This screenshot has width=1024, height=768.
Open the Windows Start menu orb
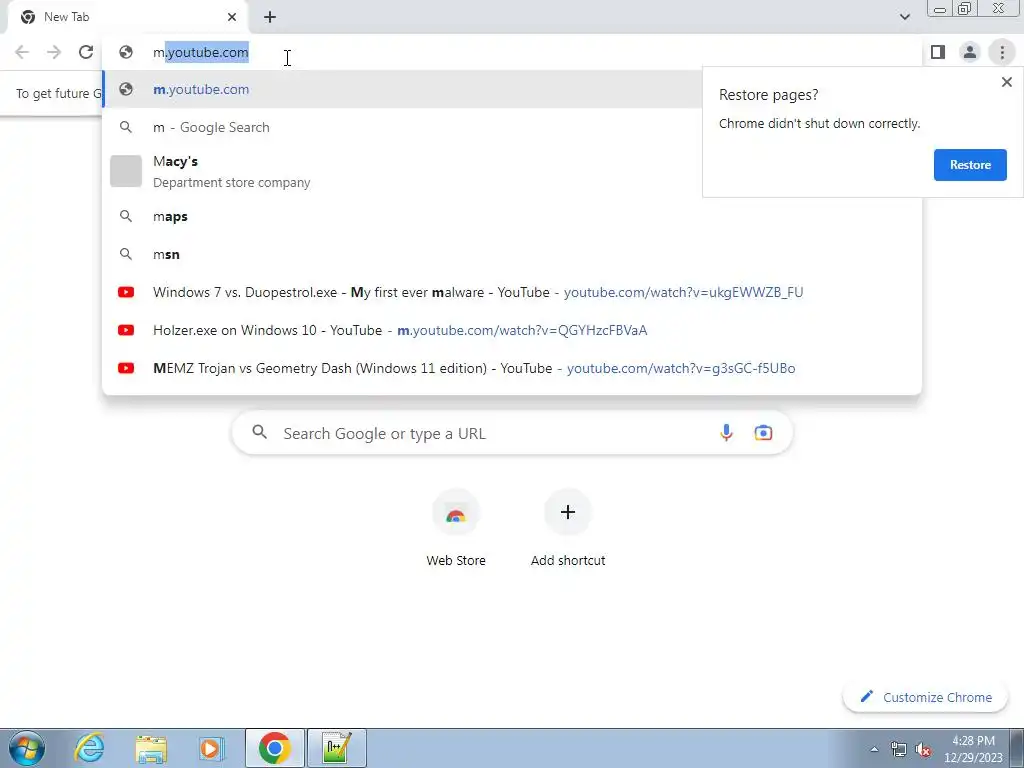[x=27, y=748]
